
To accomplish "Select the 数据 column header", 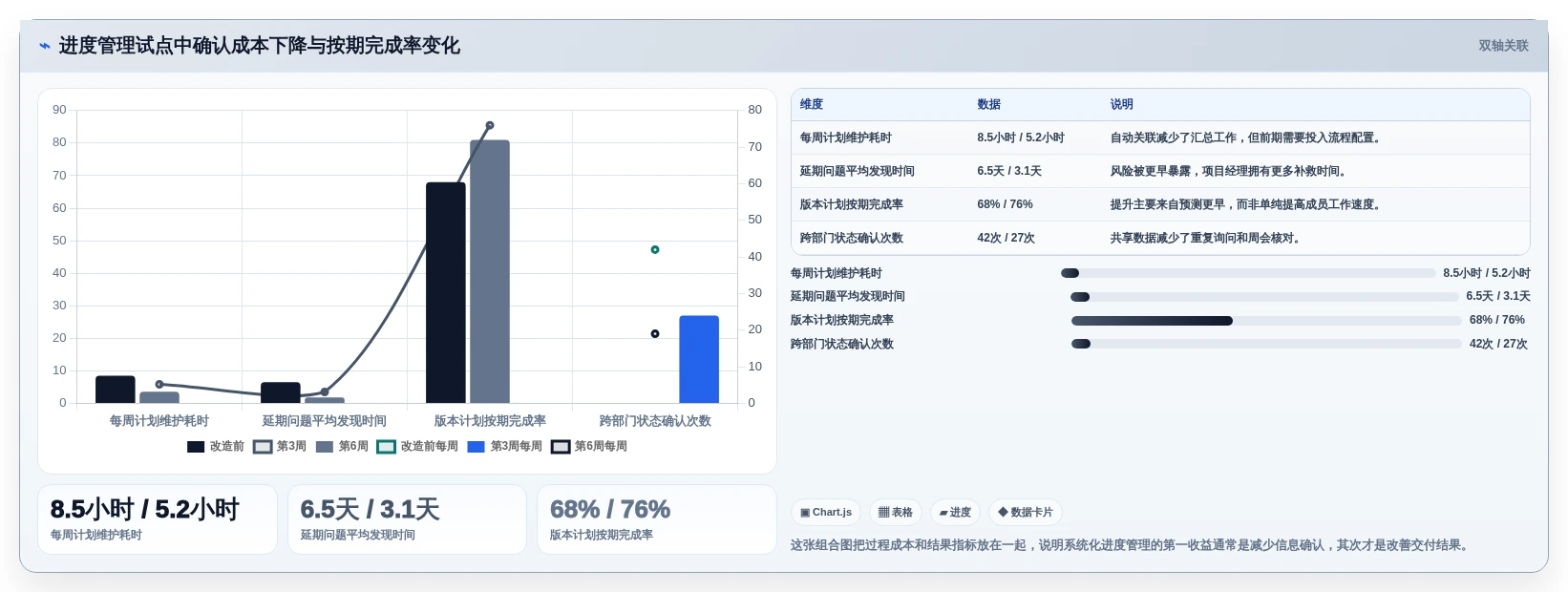I will click(x=989, y=105).
